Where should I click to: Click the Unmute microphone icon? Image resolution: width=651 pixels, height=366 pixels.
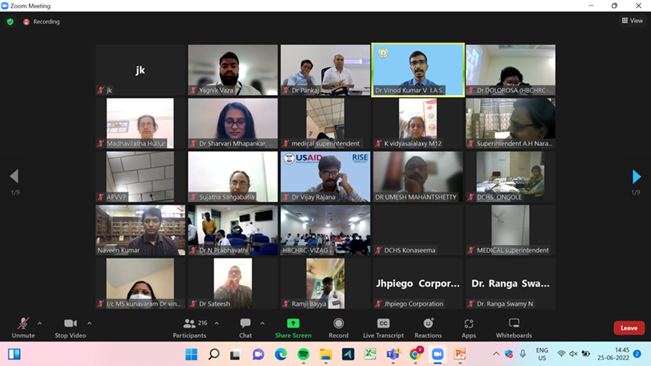(23, 323)
